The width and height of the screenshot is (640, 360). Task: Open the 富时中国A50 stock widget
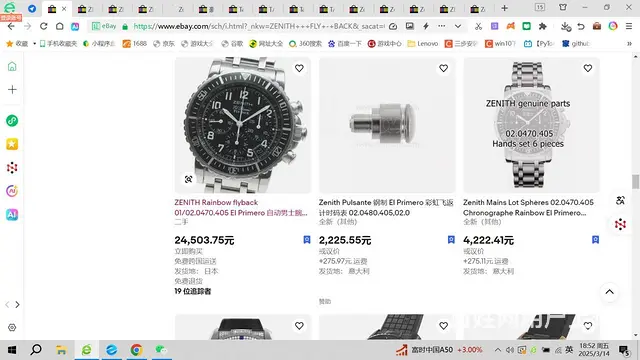pyautogui.click(x=439, y=350)
